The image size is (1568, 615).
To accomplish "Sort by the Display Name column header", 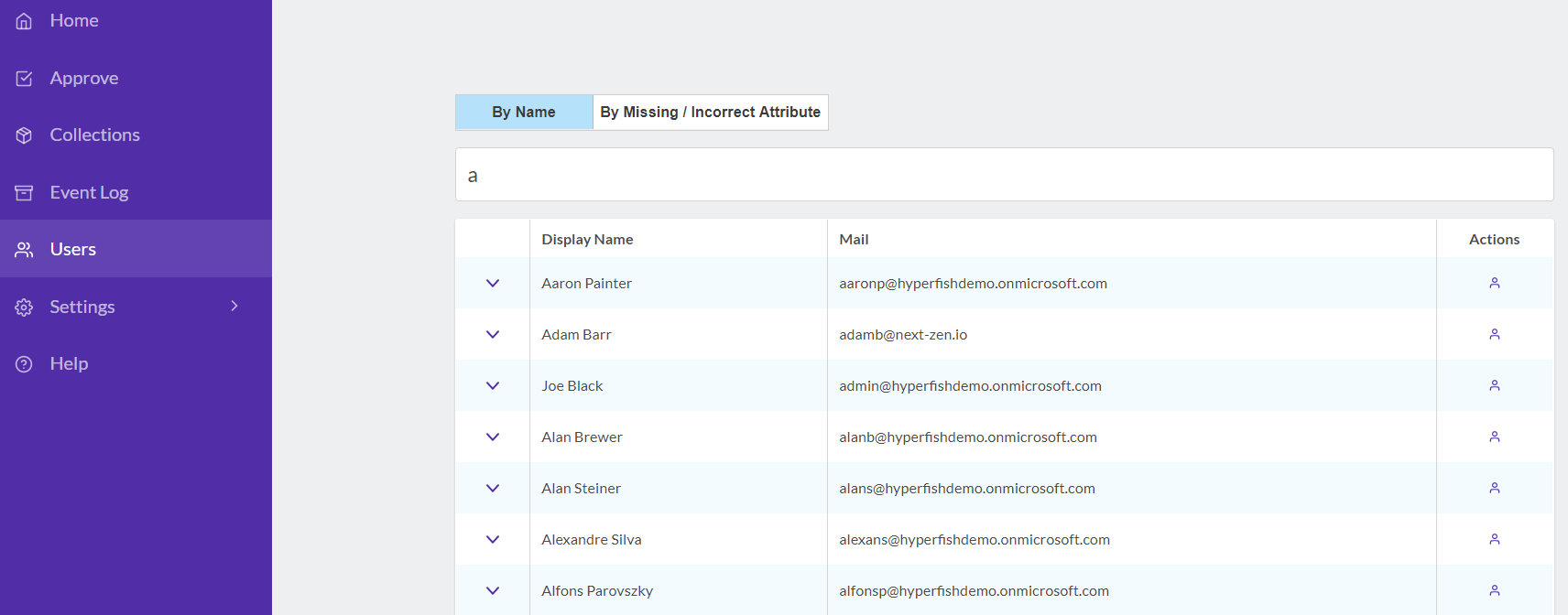I will (x=587, y=239).
